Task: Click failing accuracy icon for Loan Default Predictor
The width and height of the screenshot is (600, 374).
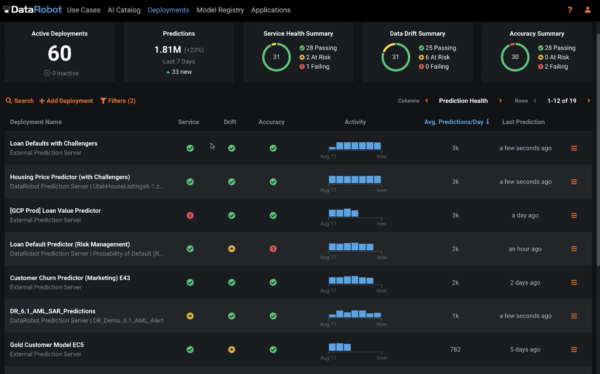Action: (273, 249)
